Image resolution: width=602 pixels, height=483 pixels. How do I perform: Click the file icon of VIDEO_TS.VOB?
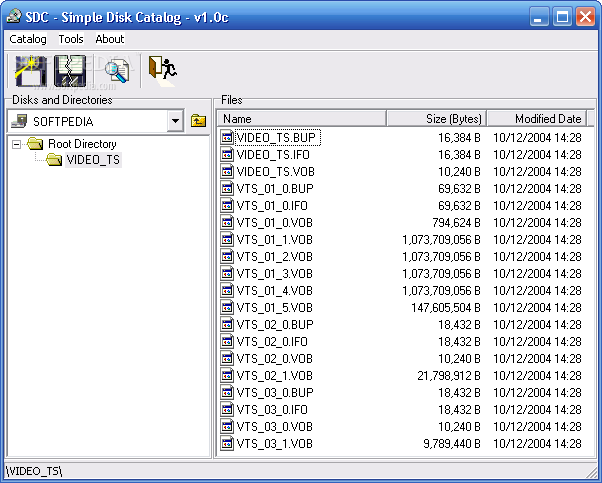pos(227,171)
